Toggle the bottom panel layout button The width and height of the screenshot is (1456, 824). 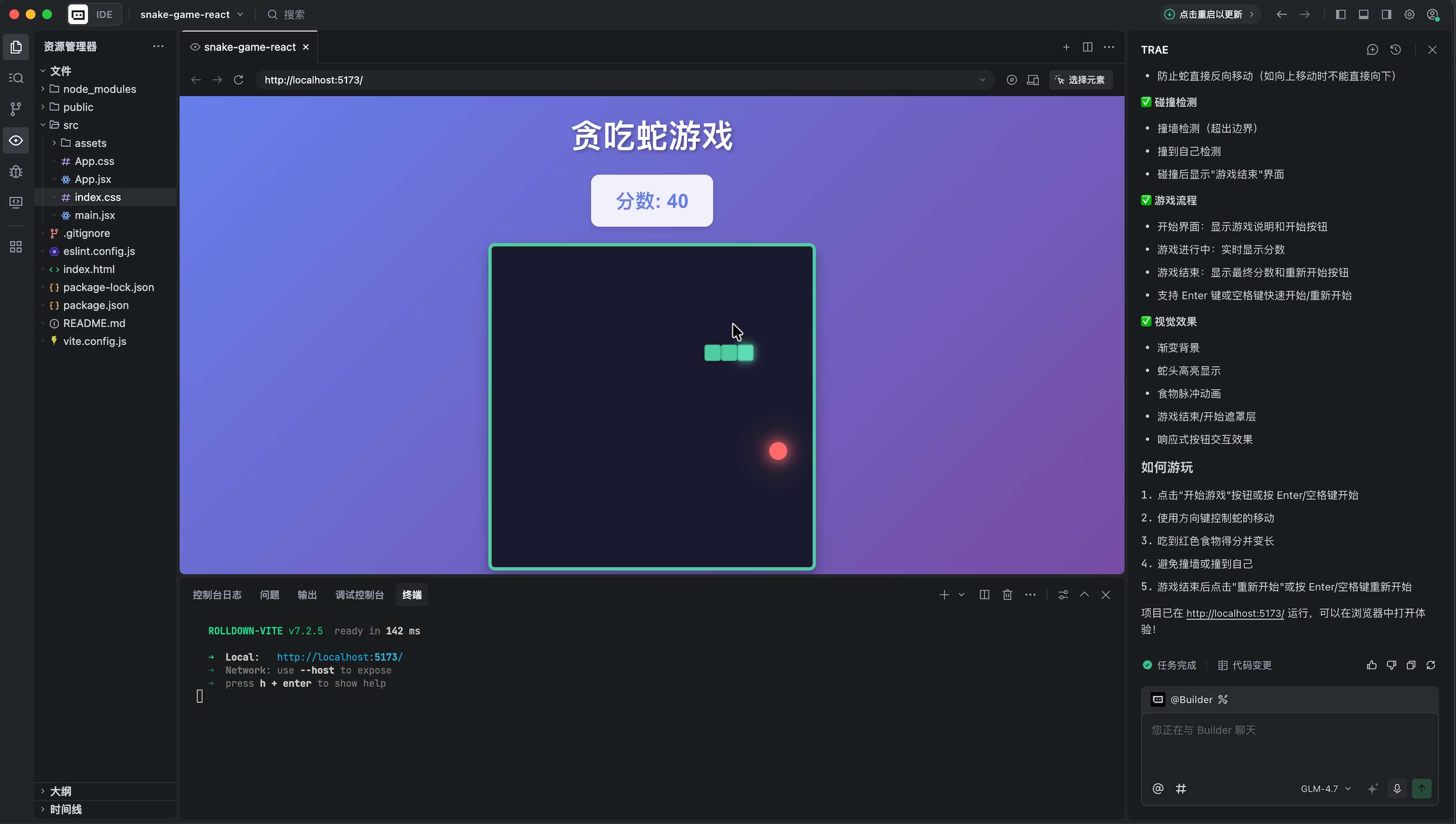(1363, 15)
